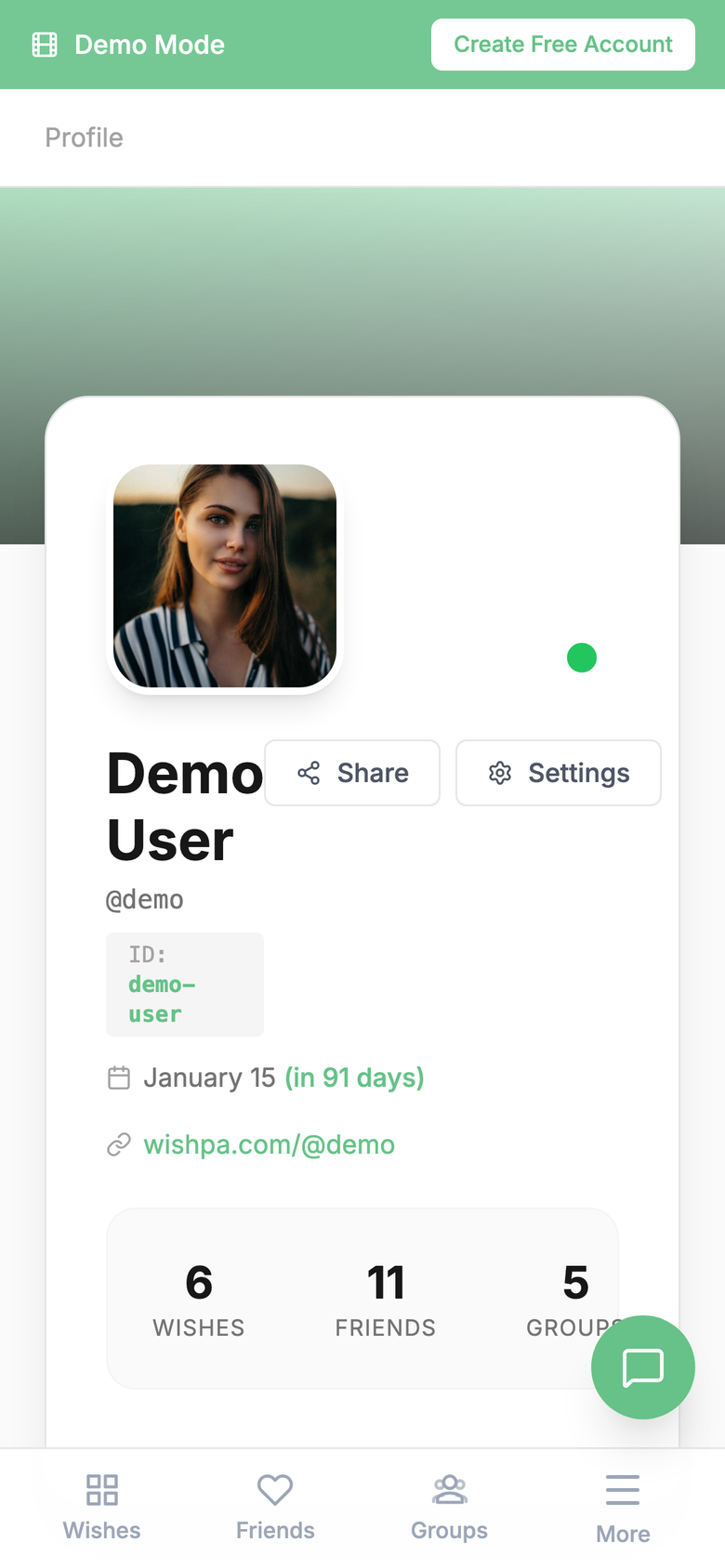Open the More menu tab
The image size is (725, 1568).
coord(623,1509)
